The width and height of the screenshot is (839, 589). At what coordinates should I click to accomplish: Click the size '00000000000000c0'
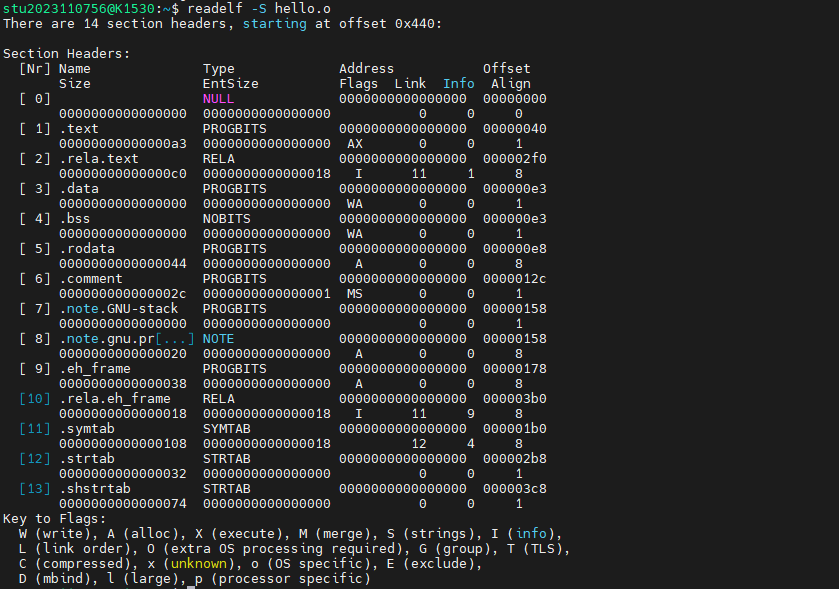point(123,173)
